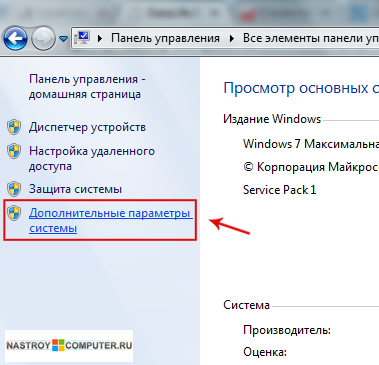Select Панель управления breadcrumb in address bar
379x365 pixels.
click(165, 38)
